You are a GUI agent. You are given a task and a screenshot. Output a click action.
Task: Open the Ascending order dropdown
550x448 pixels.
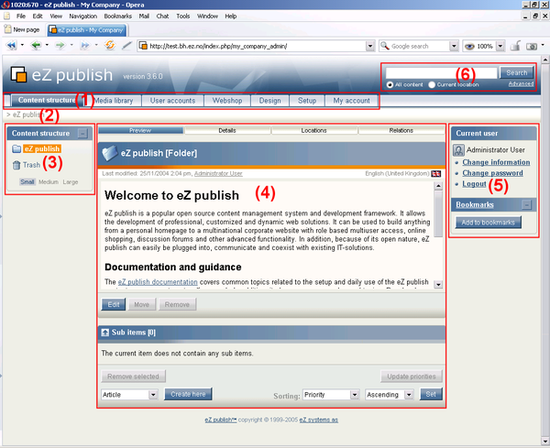(409, 395)
